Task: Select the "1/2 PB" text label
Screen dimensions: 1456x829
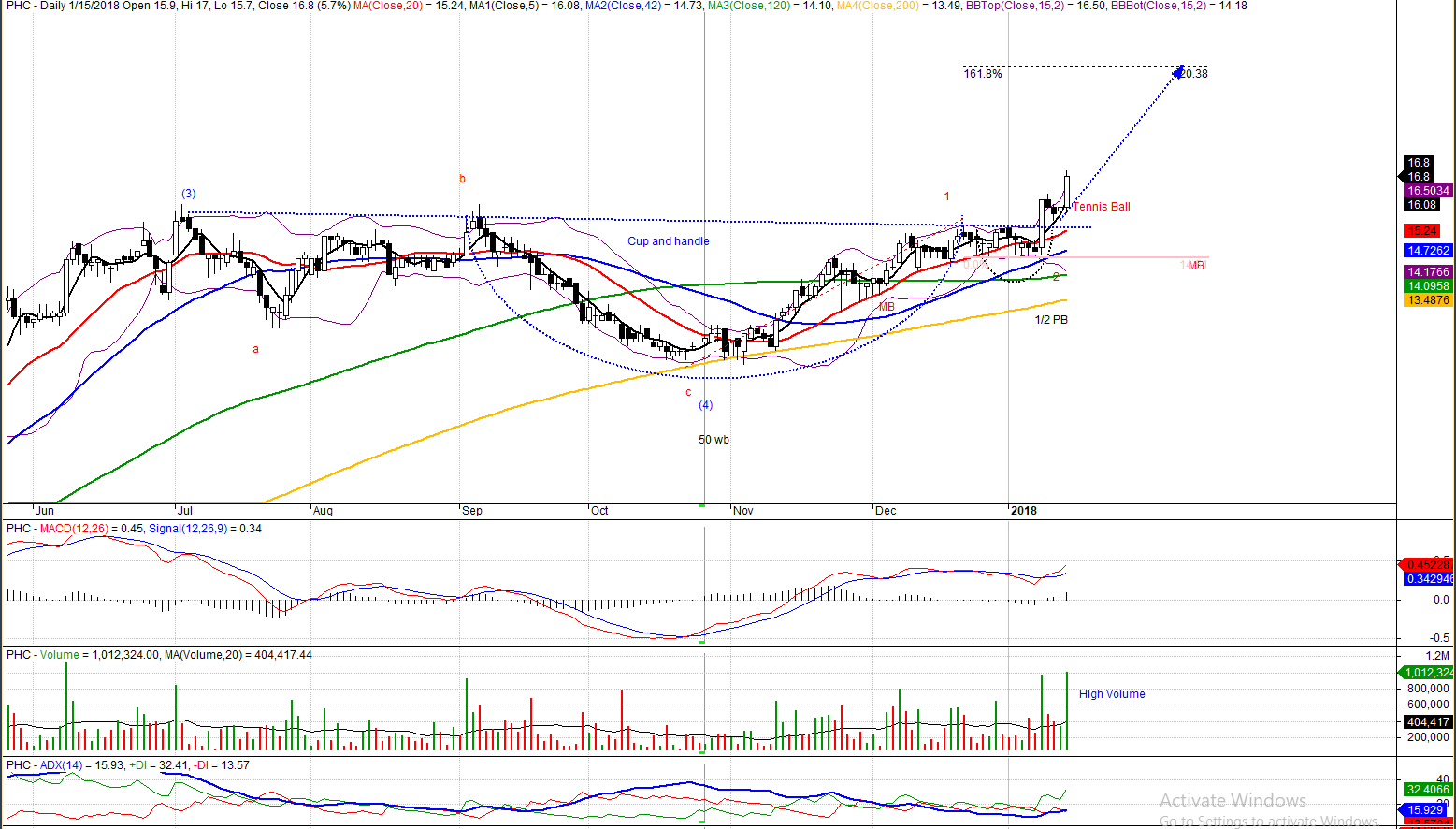Action: coord(1050,320)
